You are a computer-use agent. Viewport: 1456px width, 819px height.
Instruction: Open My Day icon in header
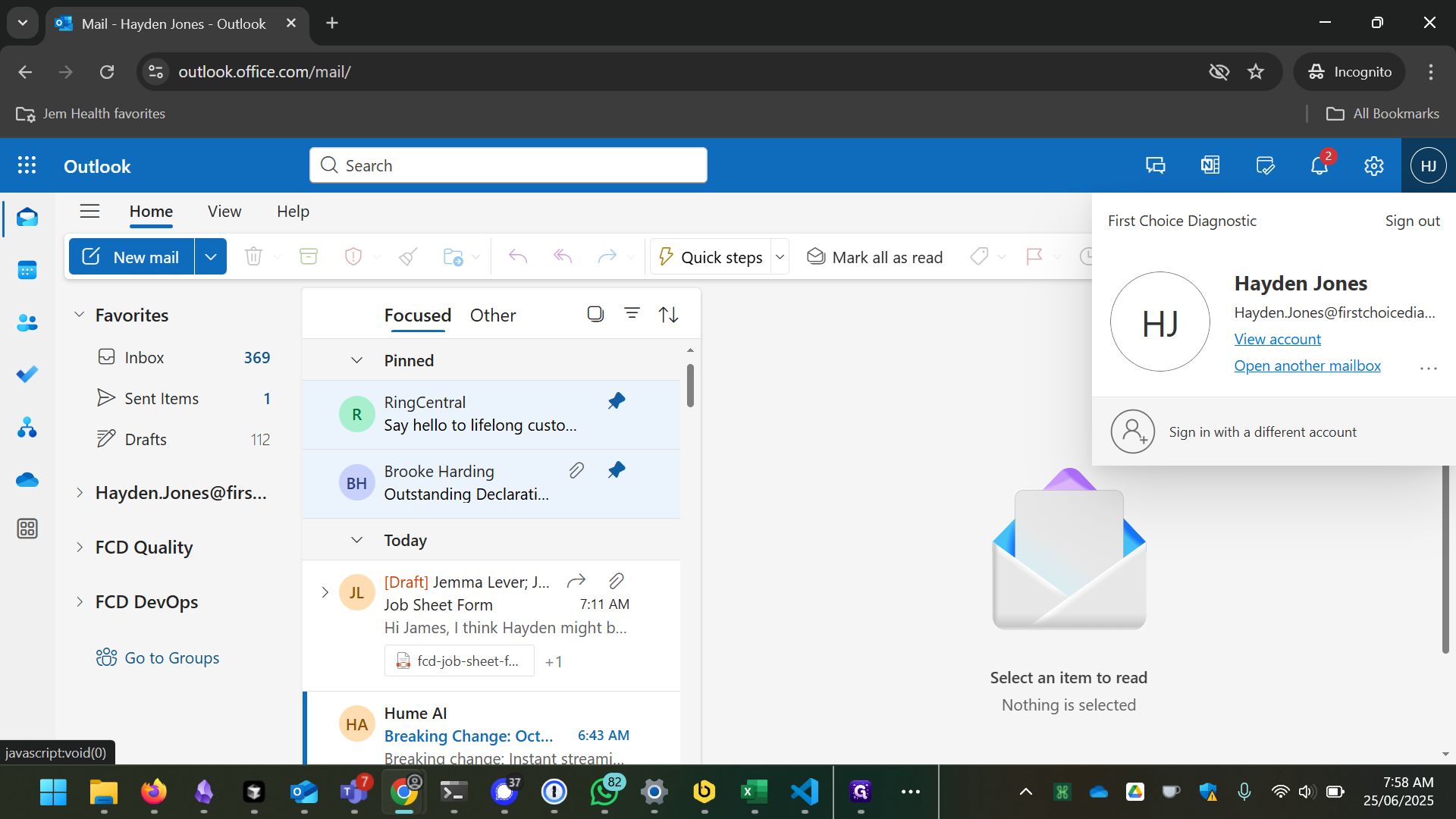pos(1265,165)
